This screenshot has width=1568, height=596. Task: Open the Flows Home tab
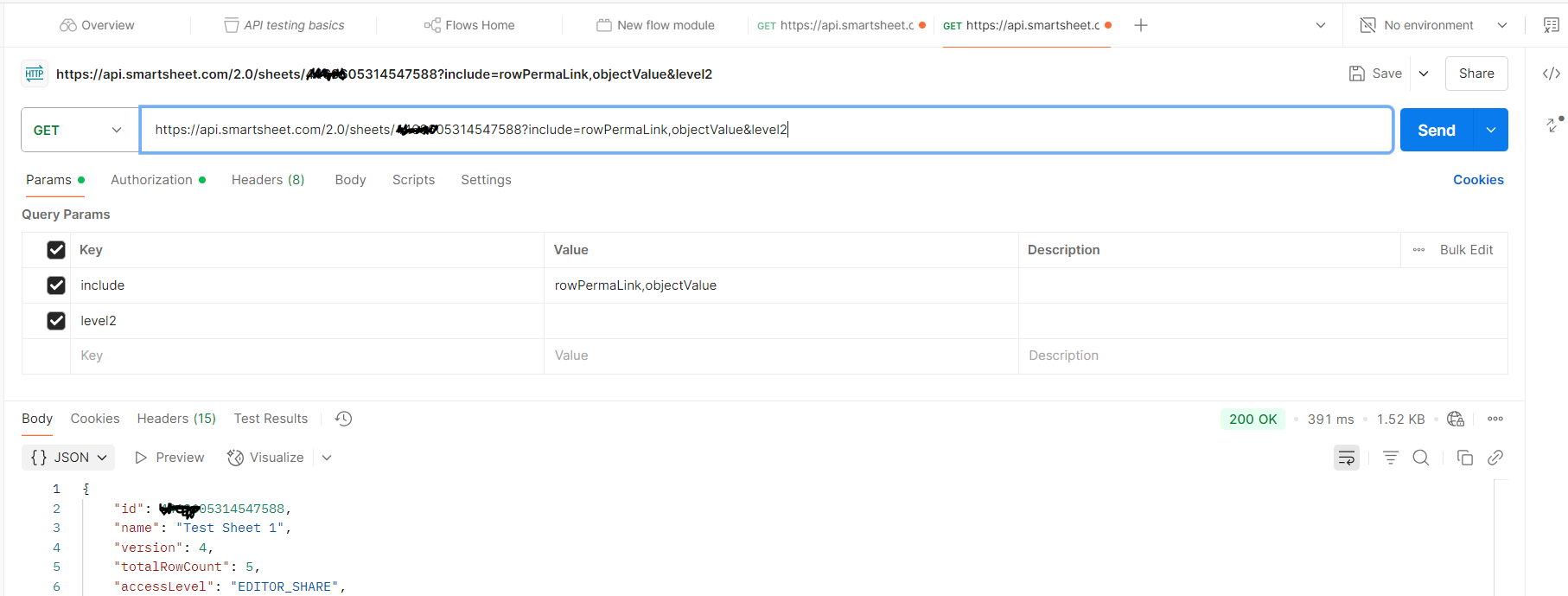click(469, 25)
